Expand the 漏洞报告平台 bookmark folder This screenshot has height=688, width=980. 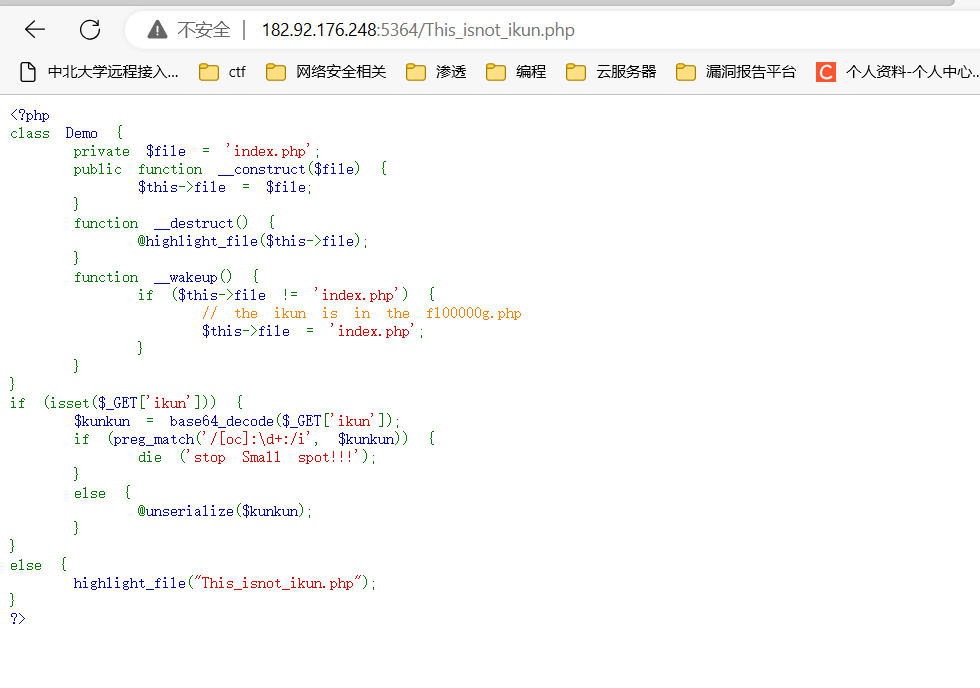pos(737,72)
